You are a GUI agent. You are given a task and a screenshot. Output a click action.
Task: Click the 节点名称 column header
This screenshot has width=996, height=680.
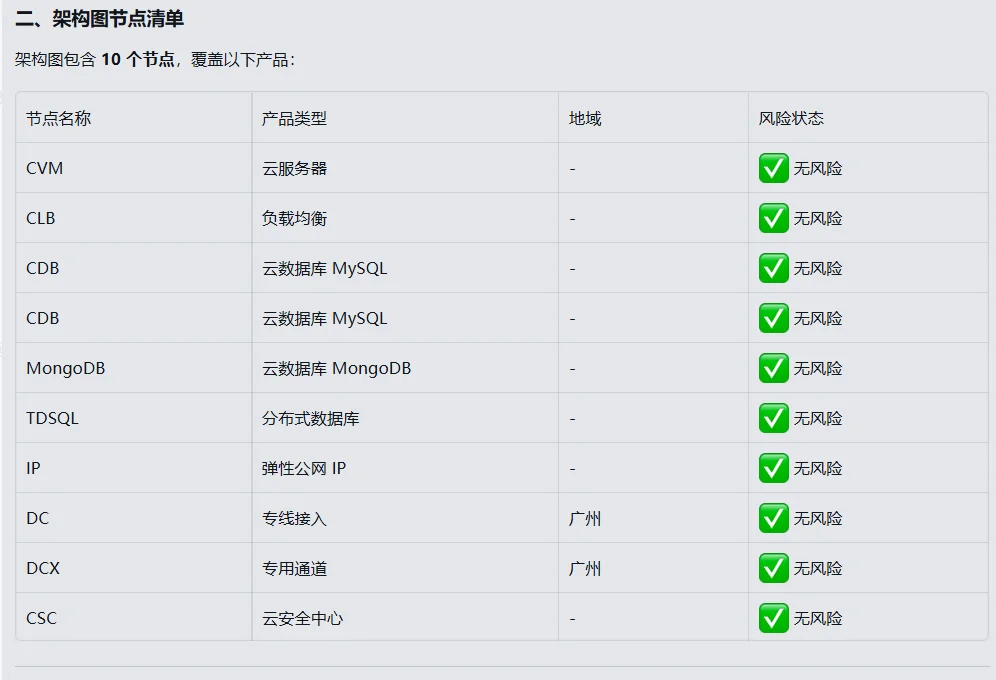point(58,118)
